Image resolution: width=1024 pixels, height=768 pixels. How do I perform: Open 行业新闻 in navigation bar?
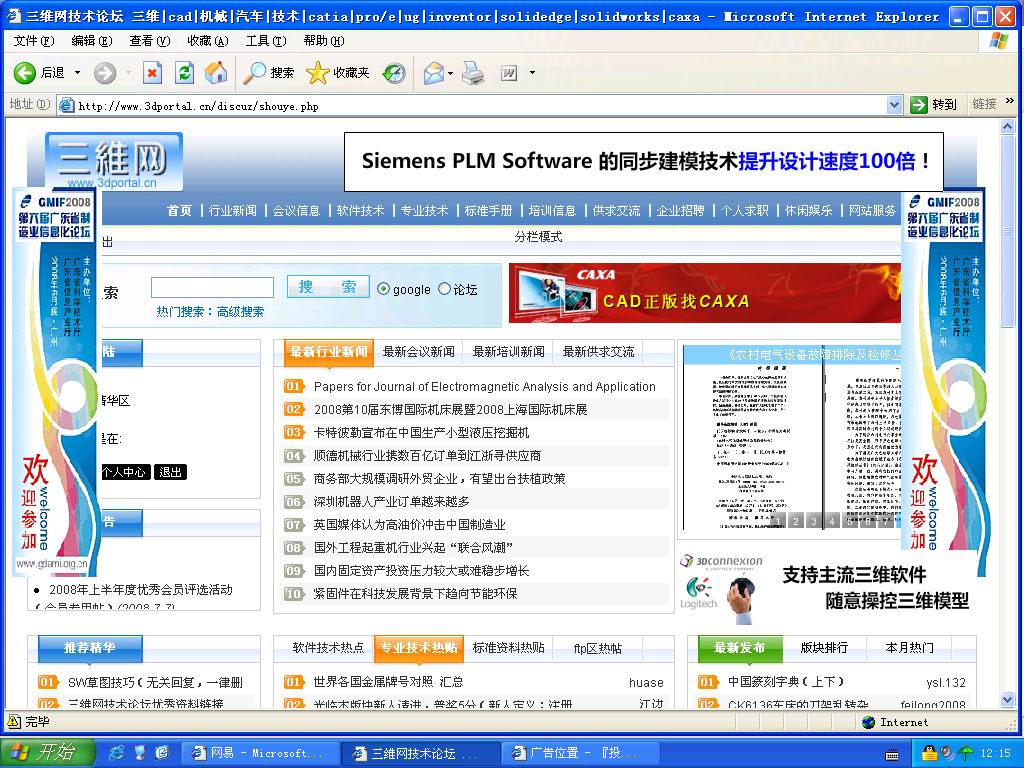coord(232,210)
